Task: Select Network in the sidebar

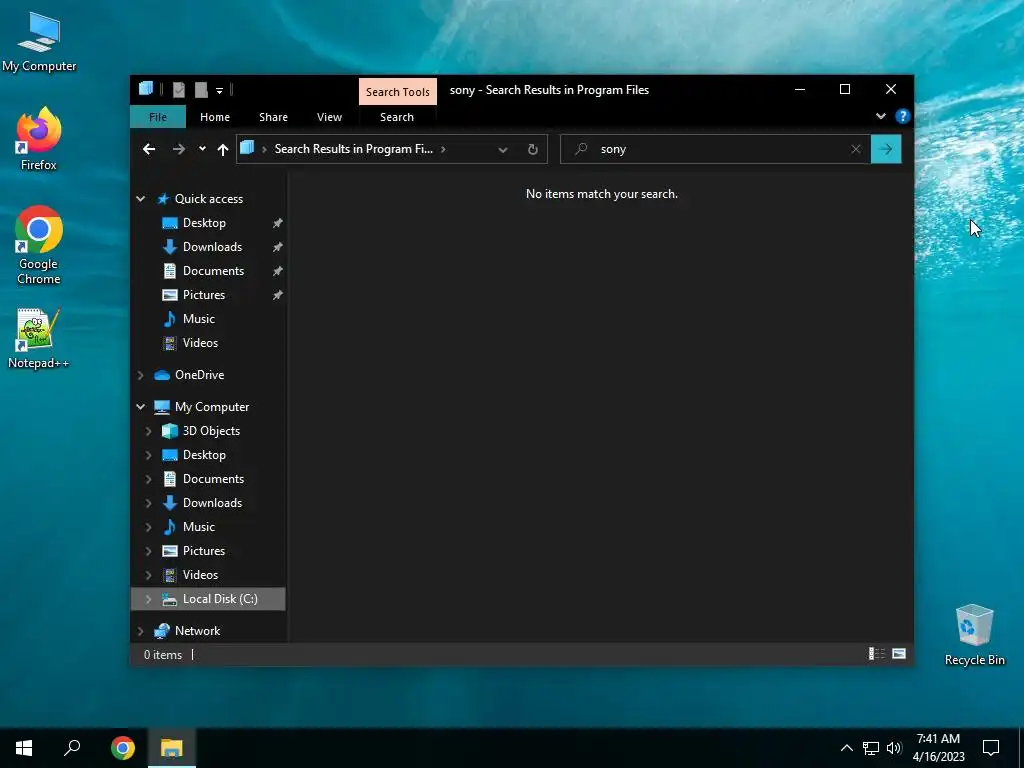Action: 197,631
